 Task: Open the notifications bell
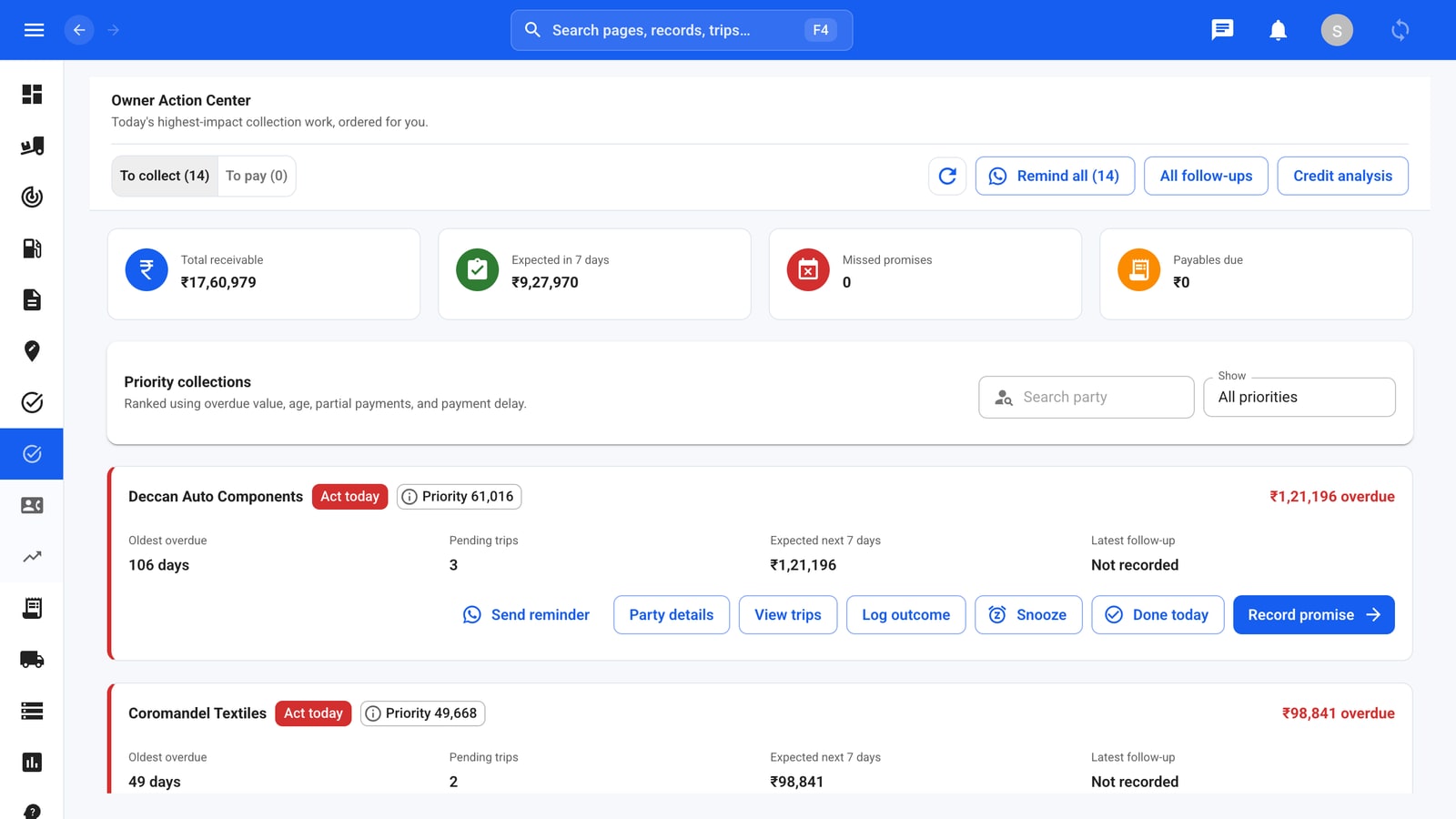point(1278,30)
